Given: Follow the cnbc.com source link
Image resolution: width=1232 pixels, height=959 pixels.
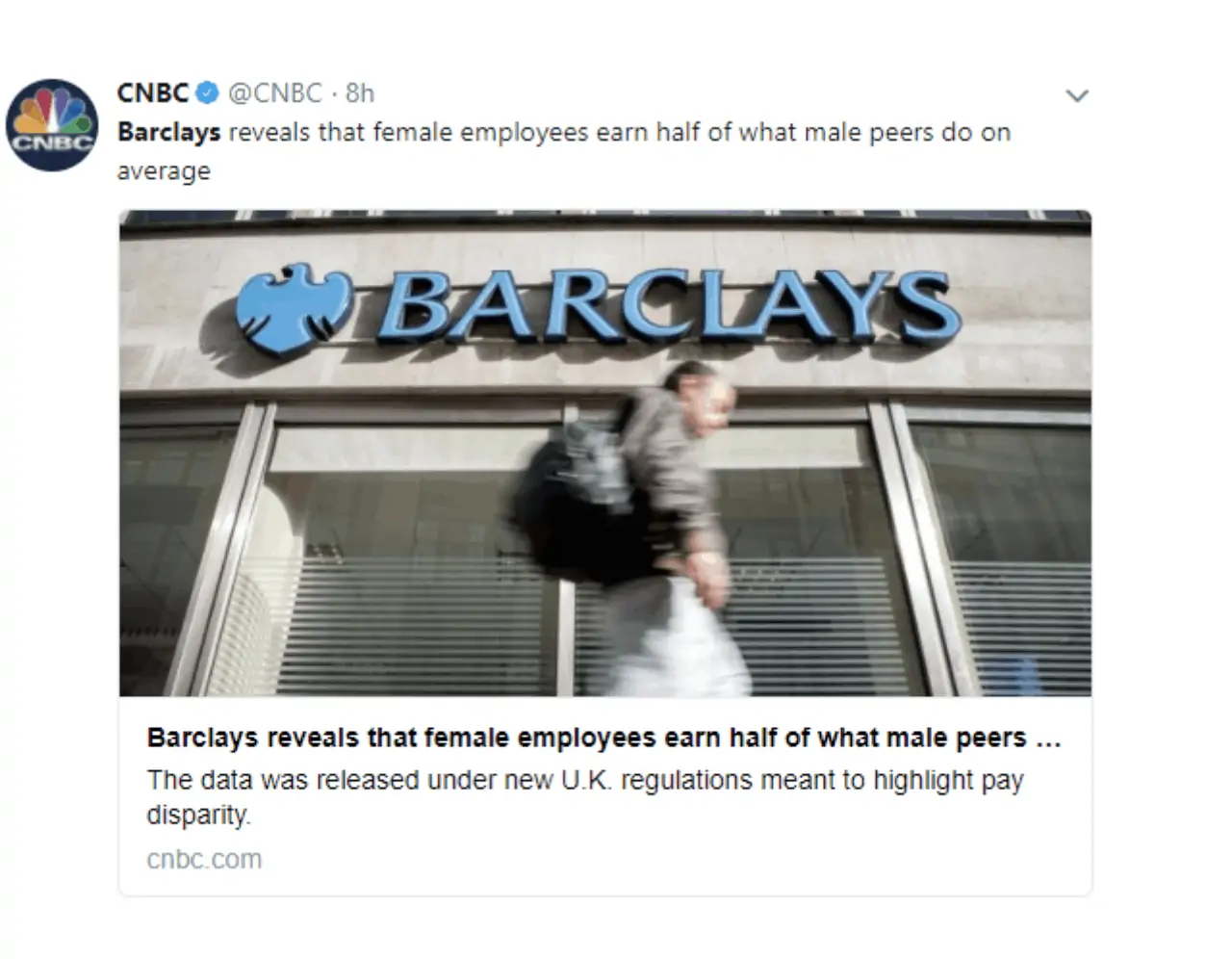Looking at the screenshot, I should click(x=204, y=859).
